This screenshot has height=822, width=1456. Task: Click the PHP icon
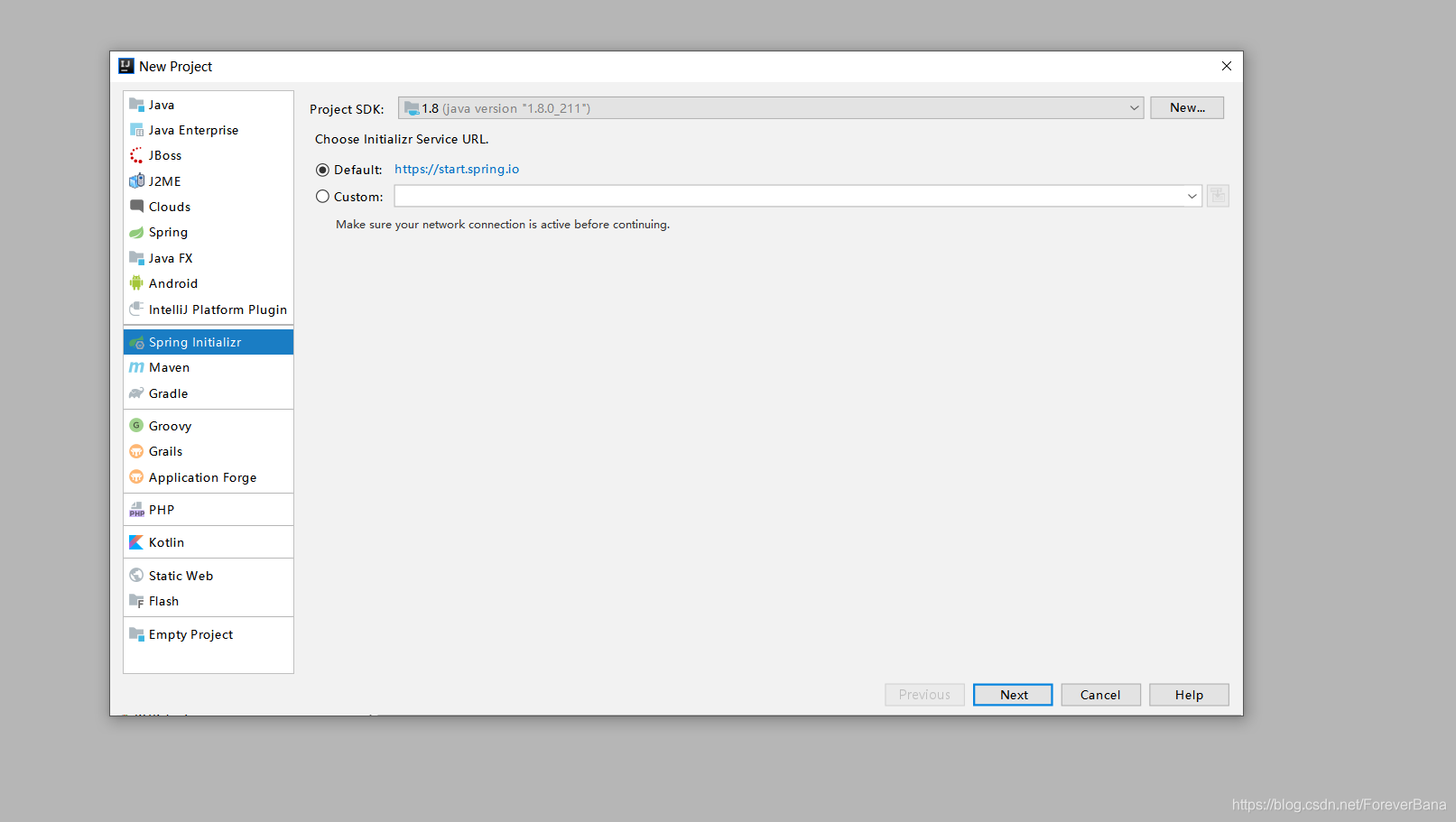(136, 509)
